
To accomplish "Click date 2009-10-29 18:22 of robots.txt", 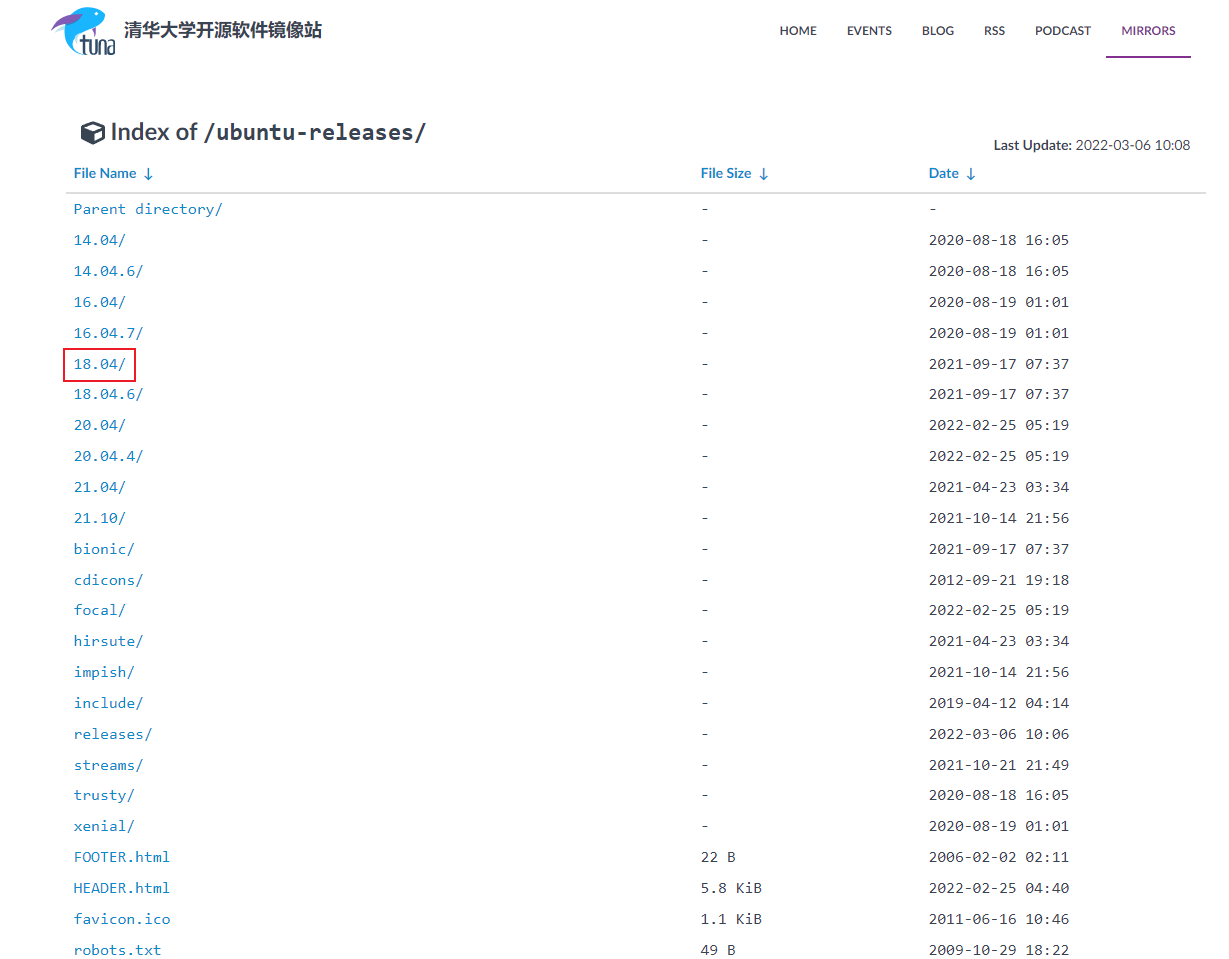I will pyautogui.click(x=999, y=950).
